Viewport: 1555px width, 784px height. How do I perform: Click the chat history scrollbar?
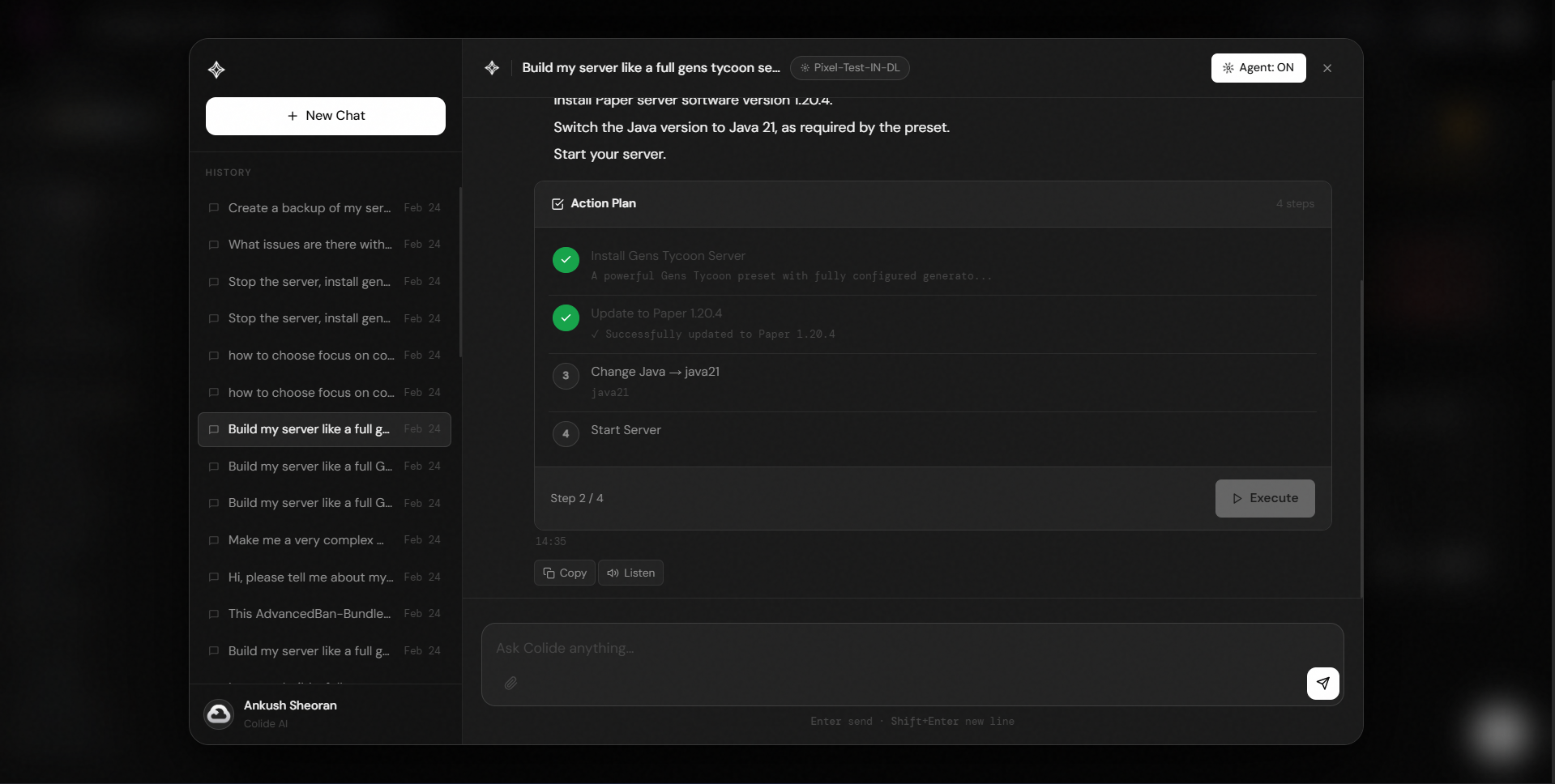tap(460, 272)
